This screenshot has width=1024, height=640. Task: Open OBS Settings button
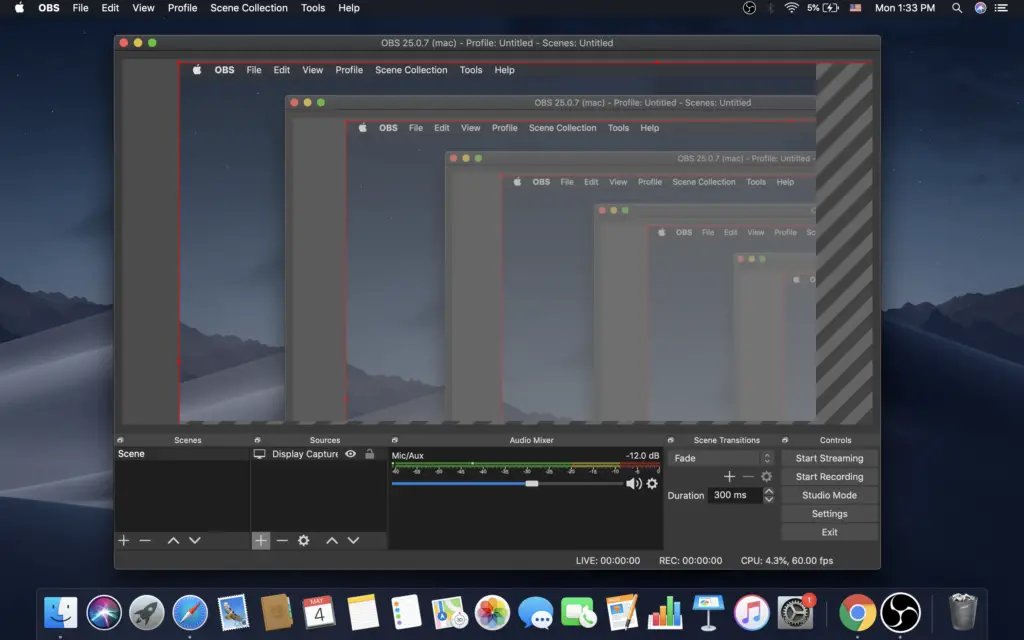(829, 513)
